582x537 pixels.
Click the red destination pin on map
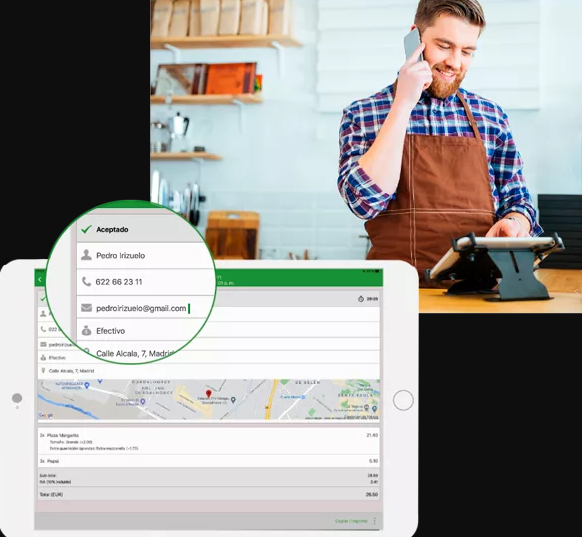pos(209,394)
